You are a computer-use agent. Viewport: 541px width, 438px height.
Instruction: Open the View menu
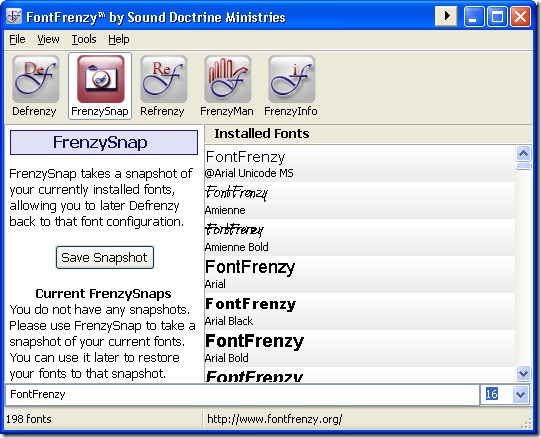(x=48, y=39)
